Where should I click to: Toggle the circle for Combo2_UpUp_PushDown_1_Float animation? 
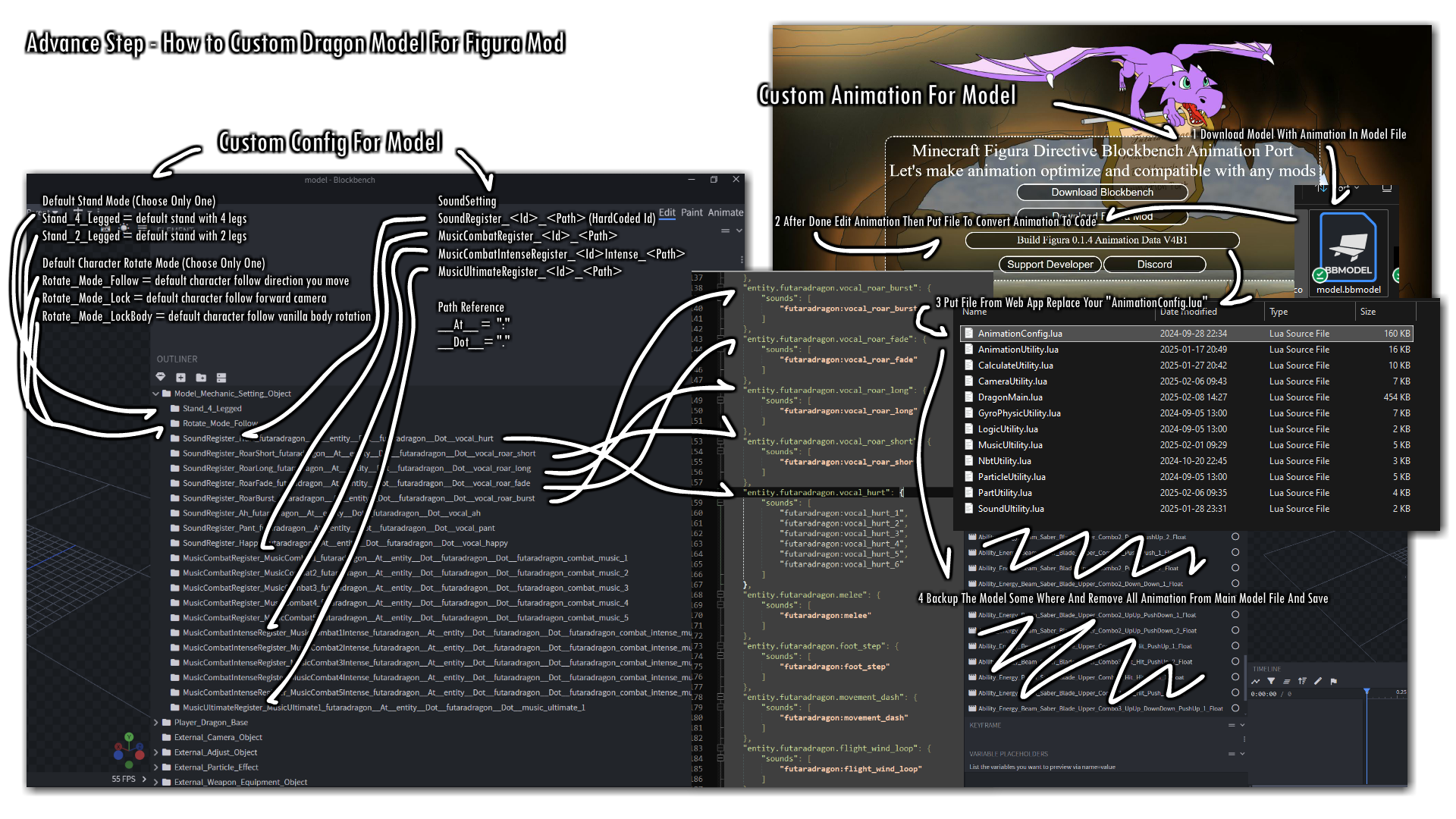coord(1235,614)
